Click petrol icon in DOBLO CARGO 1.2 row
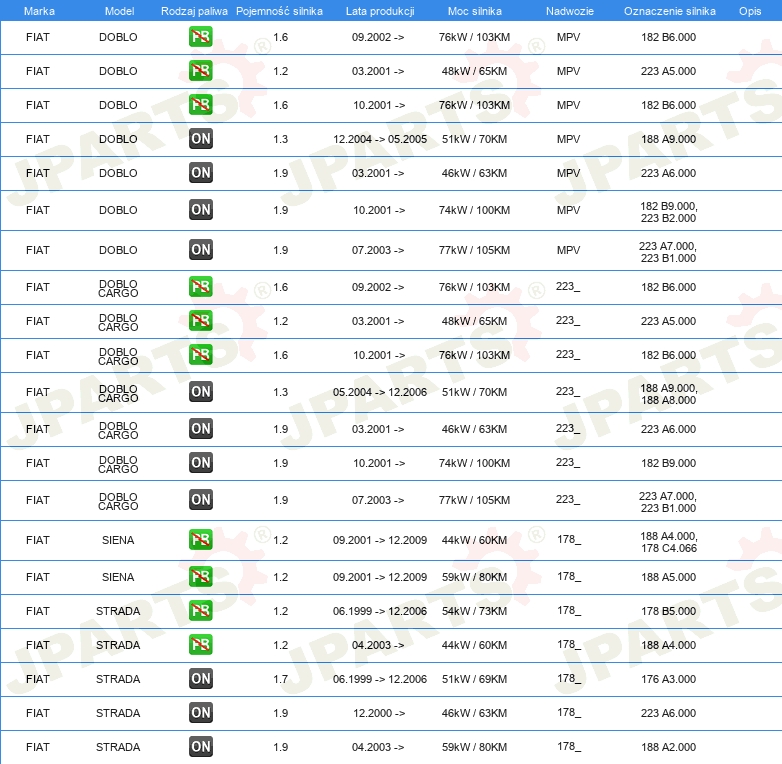The image size is (782, 764). [x=200, y=321]
